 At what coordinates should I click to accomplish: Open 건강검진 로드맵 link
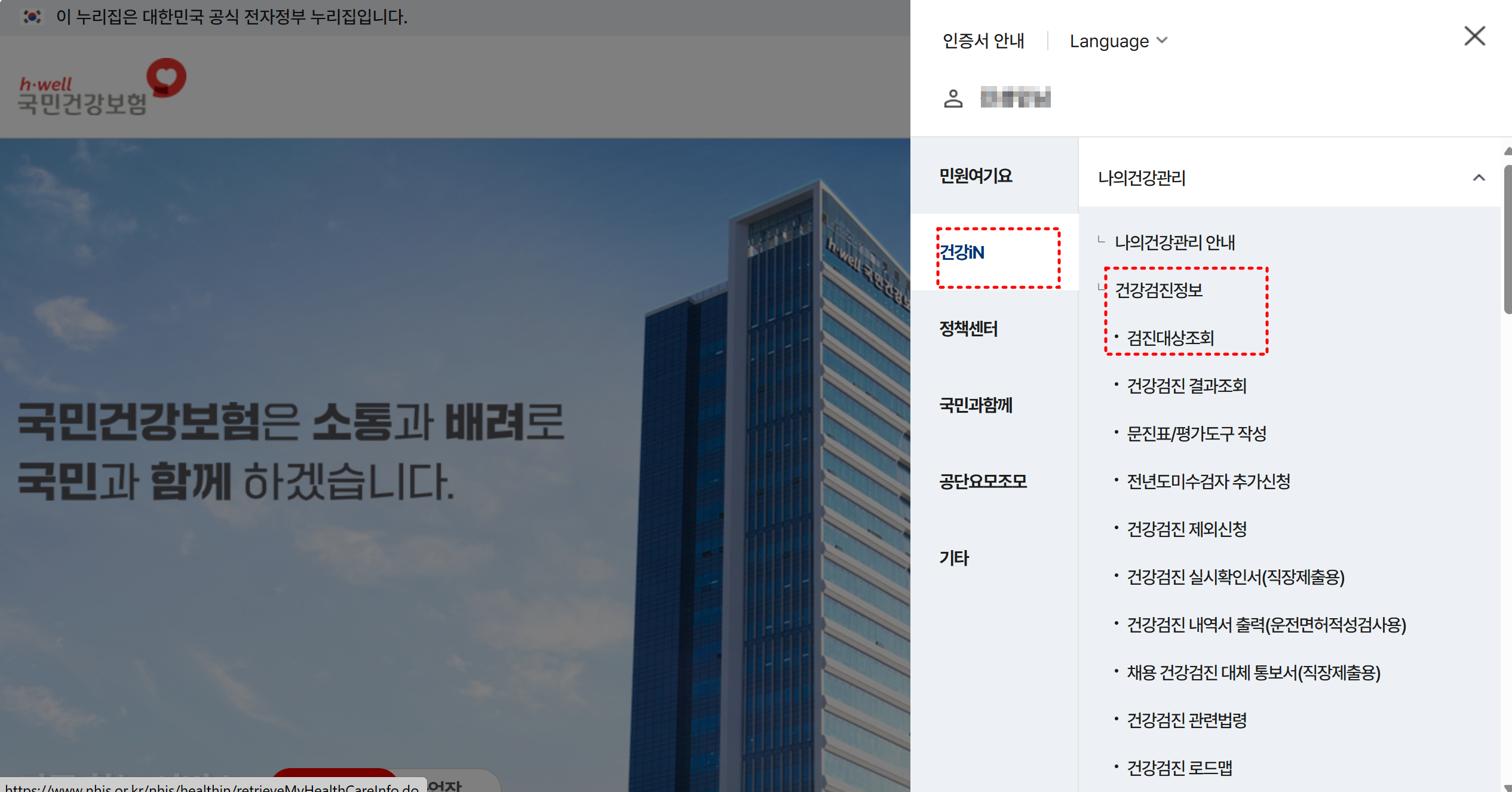1179,769
